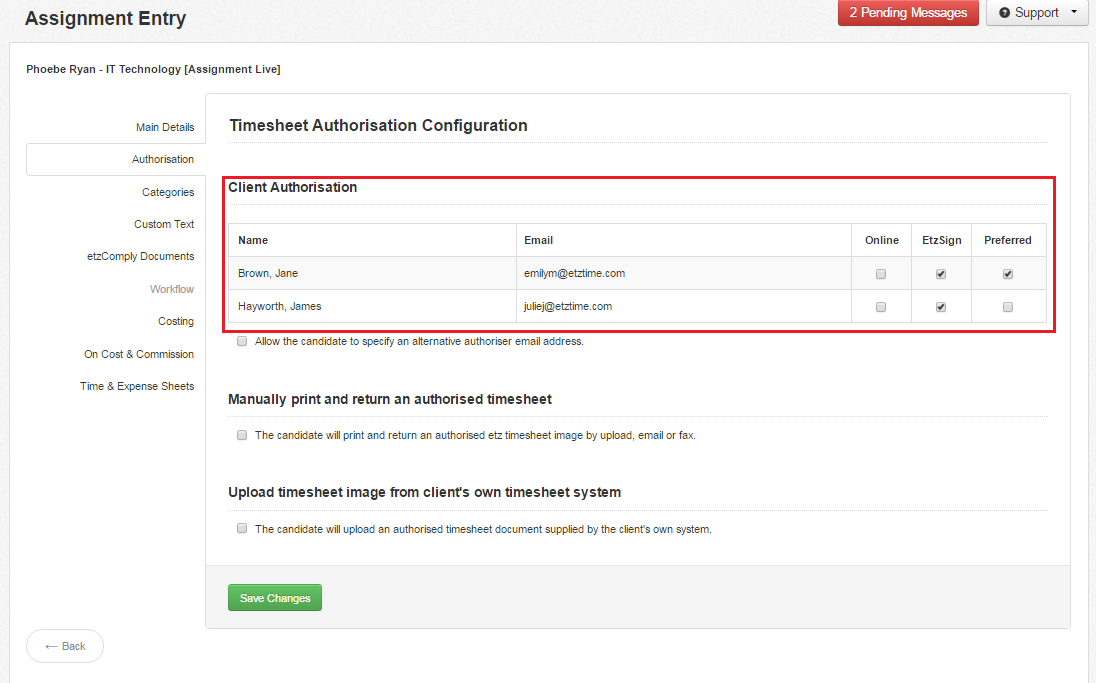Enable Online authorisation for Hayworth, James

click(x=881, y=307)
